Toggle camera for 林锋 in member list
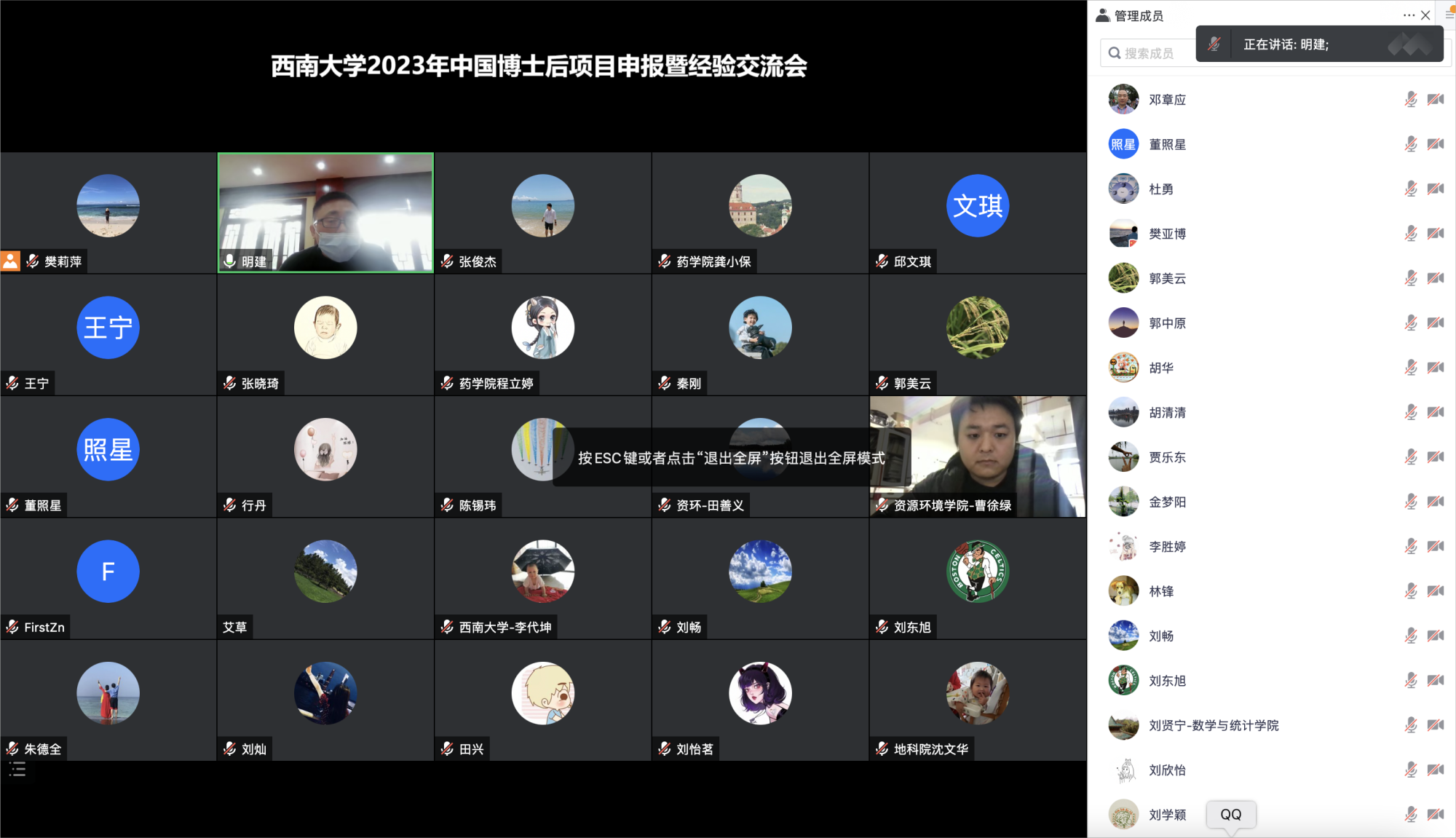This screenshot has width=1456, height=838. coord(1436,591)
